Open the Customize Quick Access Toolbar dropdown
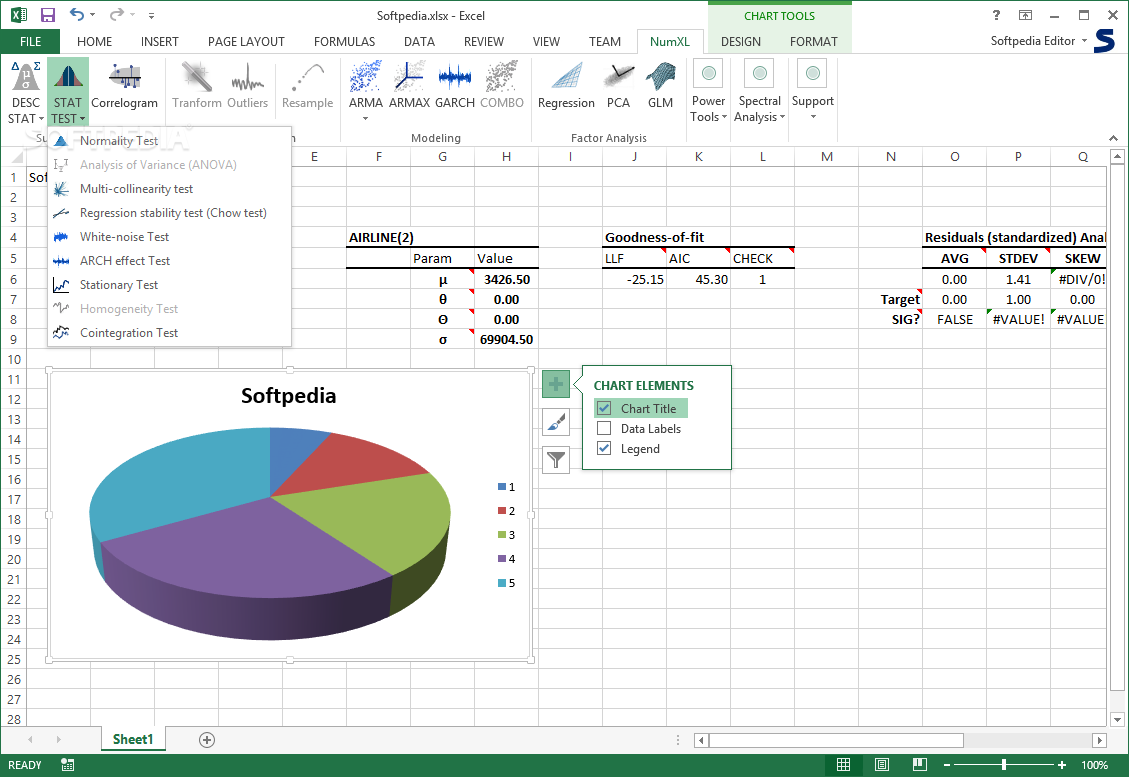 151,15
